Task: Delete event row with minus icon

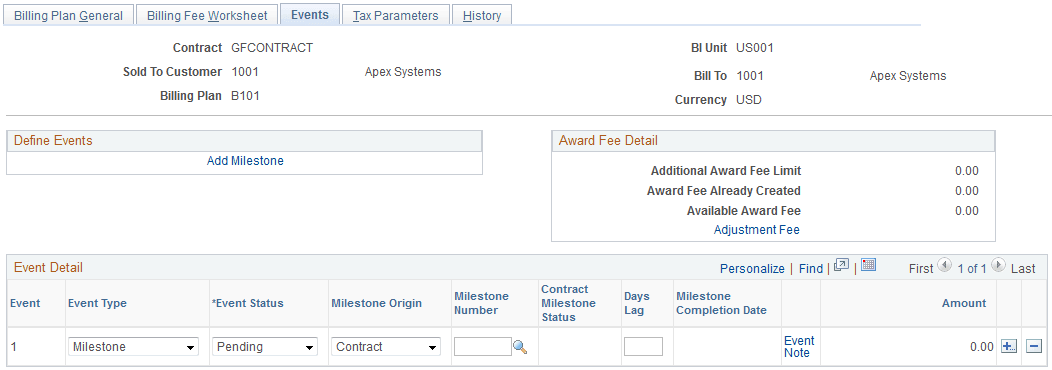Action: [x=1034, y=346]
